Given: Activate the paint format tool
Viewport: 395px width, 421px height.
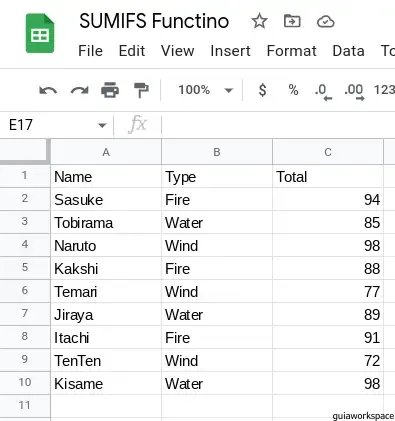Looking at the screenshot, I should 141,90.
